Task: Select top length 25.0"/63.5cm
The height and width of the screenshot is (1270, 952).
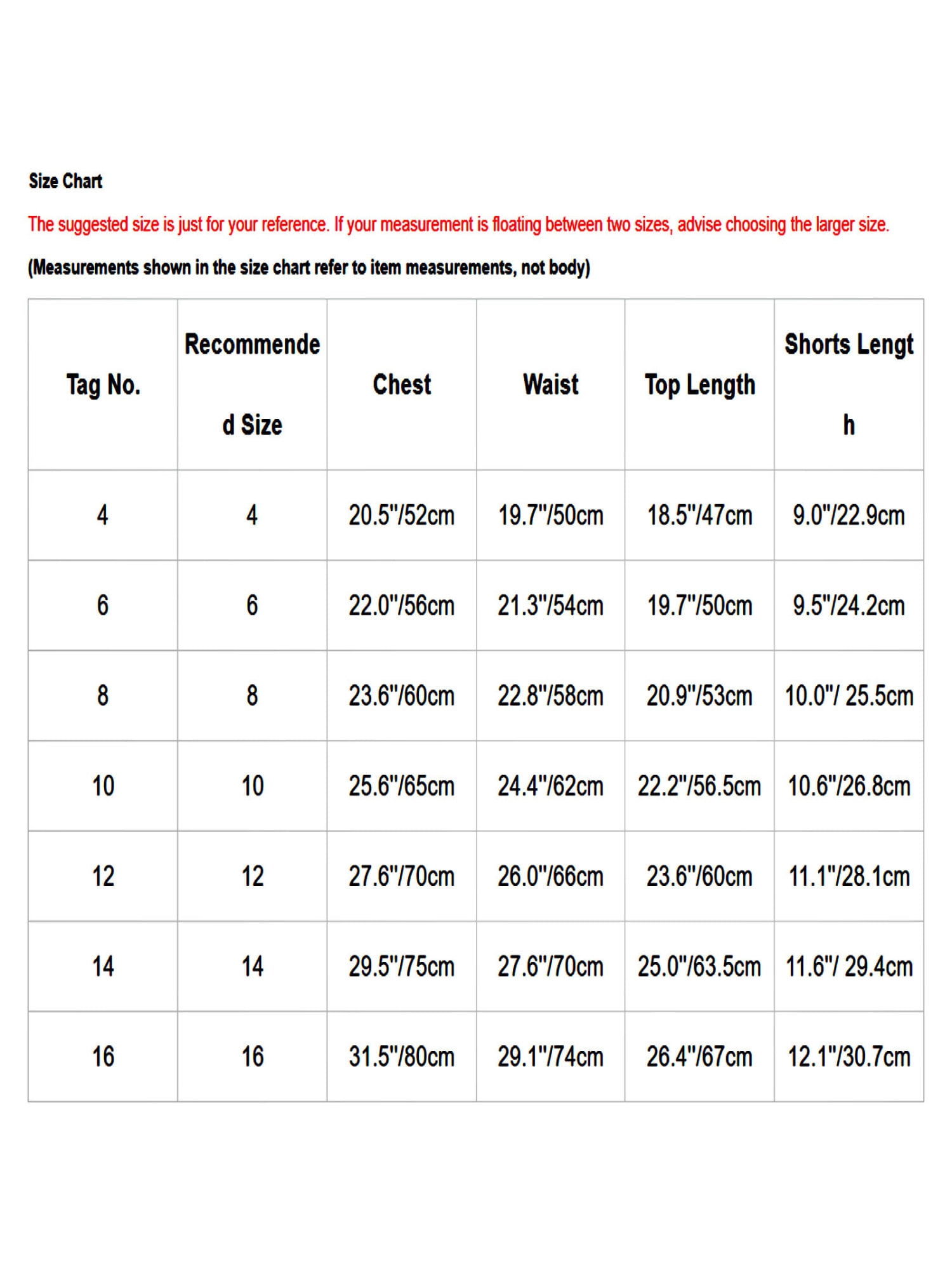Action: [699, 966]
